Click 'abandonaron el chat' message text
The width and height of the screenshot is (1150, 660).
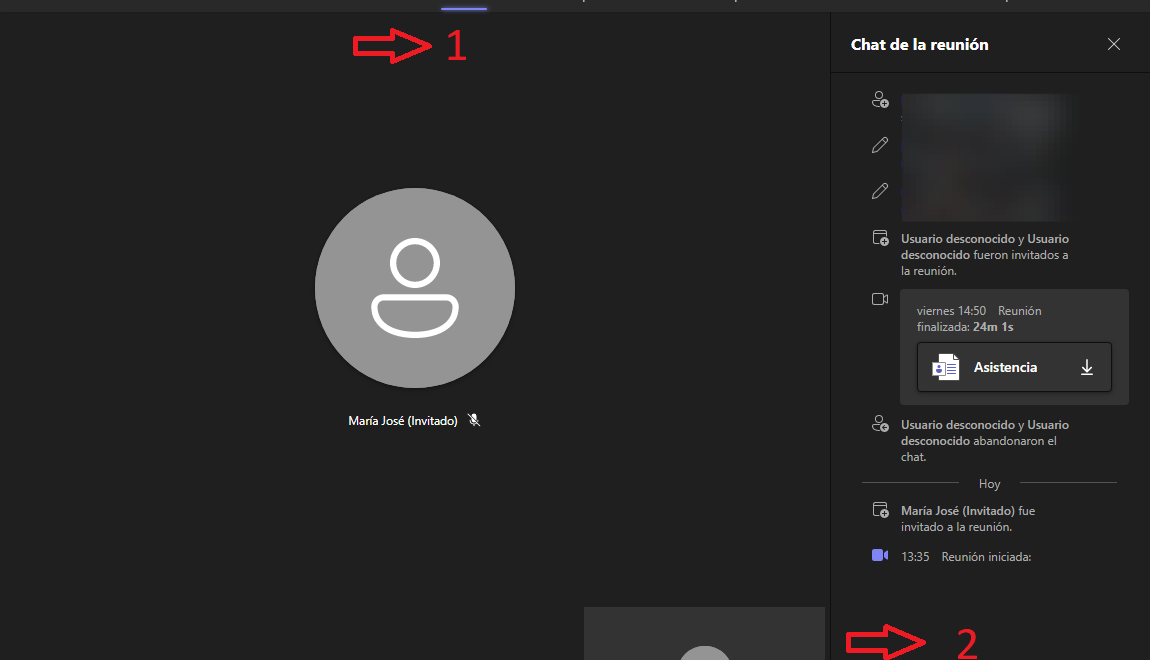pos(985,441)
